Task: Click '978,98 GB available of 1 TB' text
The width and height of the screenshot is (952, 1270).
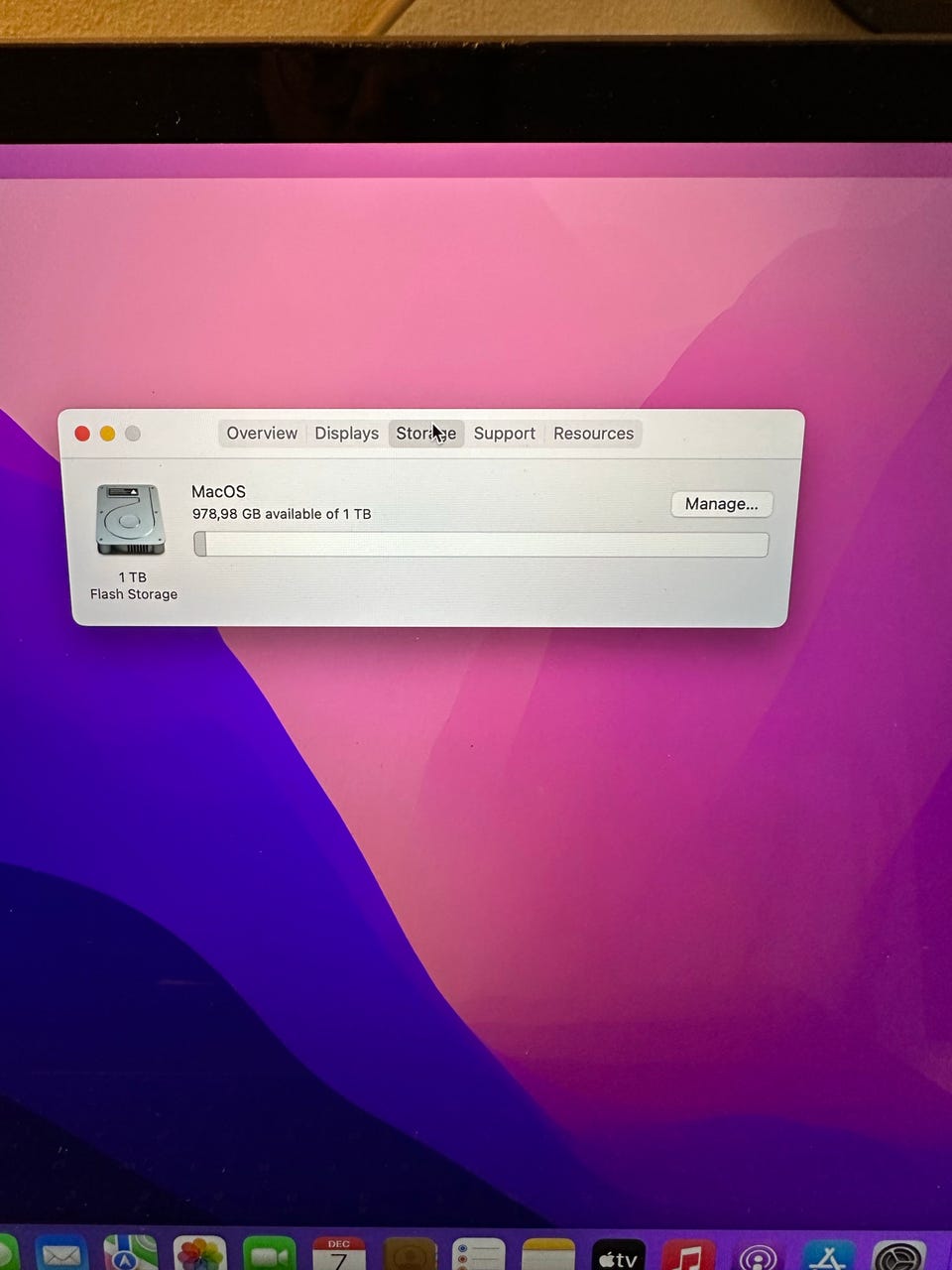Action: (282, 514)
